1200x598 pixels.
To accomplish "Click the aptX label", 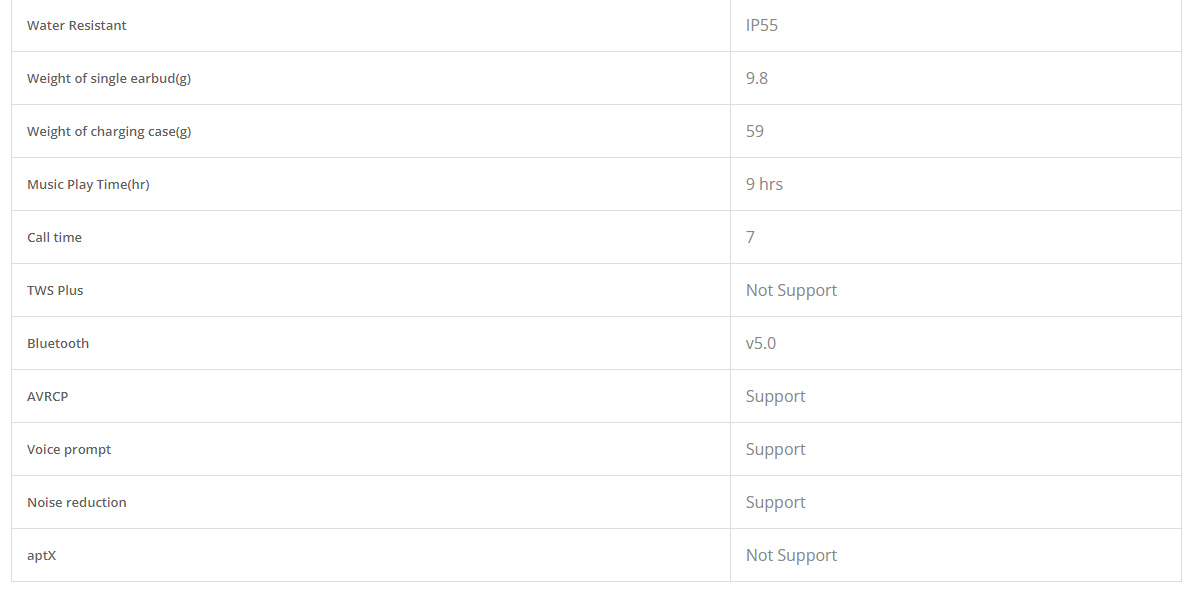I will (x=41, y=555).
